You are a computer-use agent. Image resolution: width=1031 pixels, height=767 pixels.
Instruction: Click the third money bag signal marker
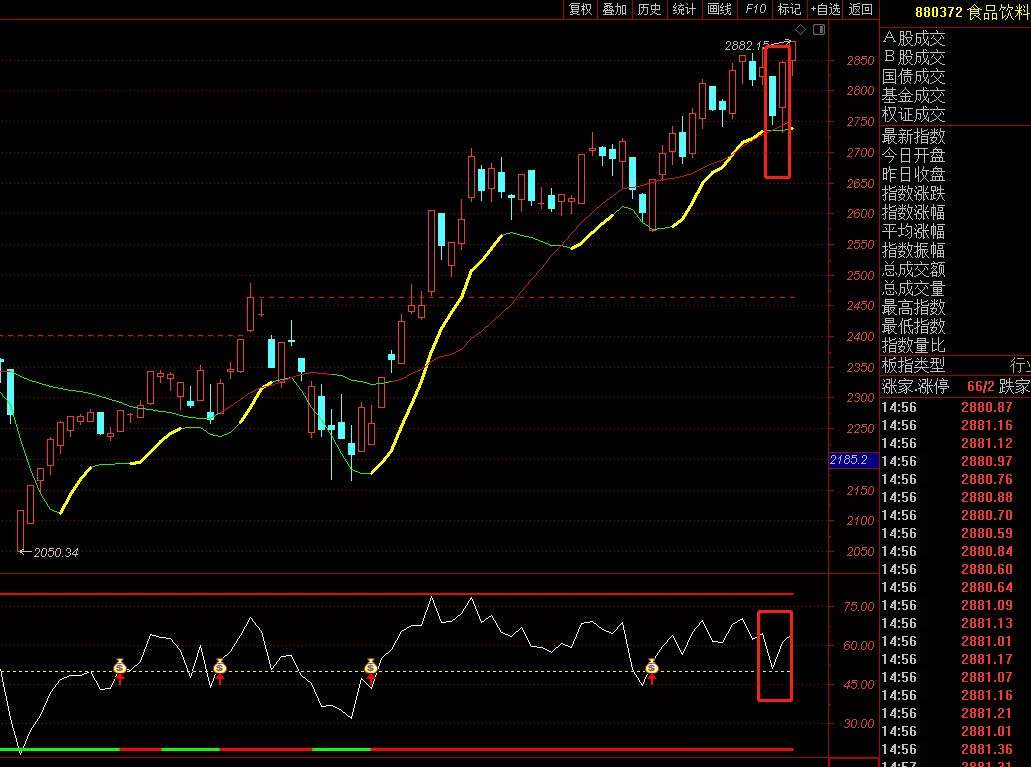click(371, 666)
